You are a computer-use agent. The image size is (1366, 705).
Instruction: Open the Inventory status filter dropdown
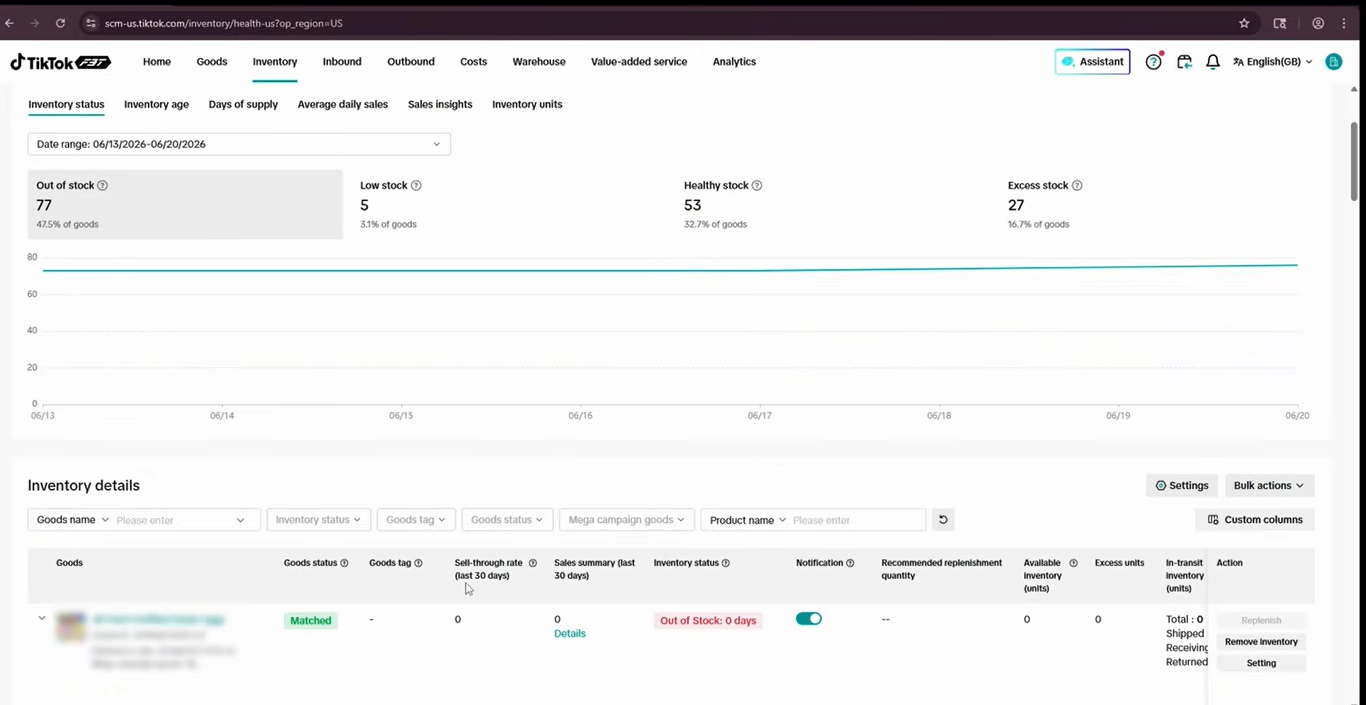pos(319,520)
